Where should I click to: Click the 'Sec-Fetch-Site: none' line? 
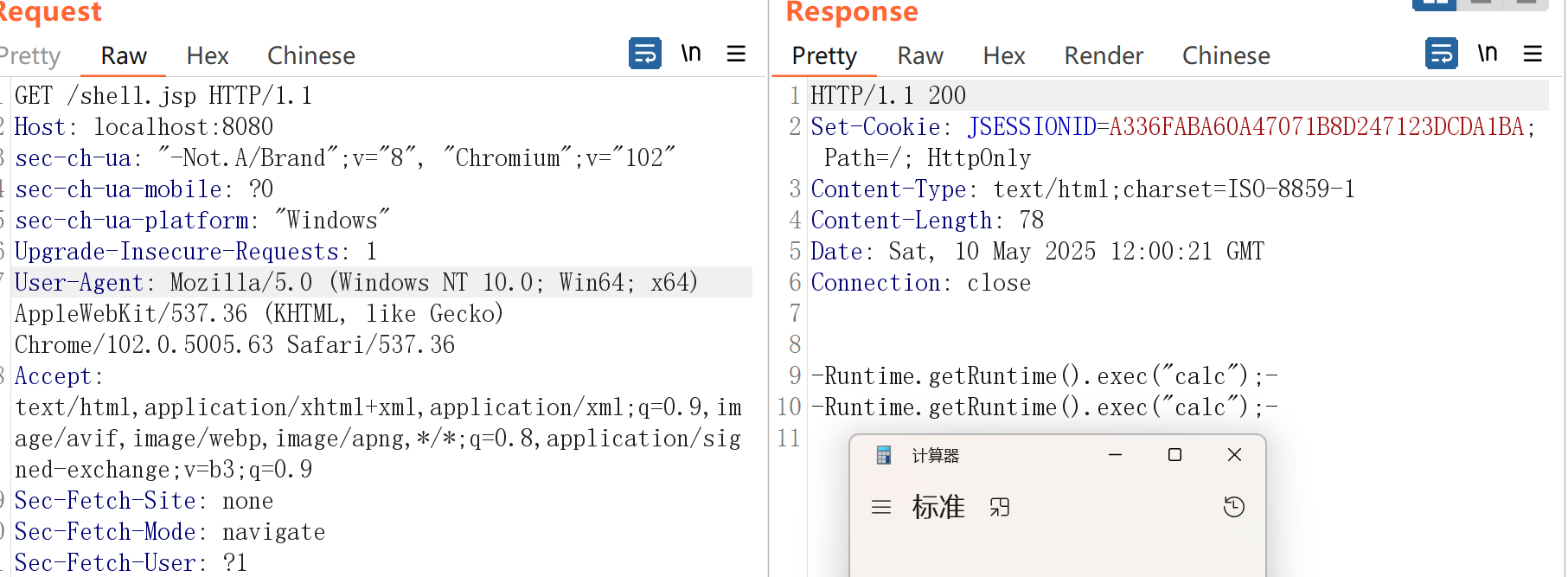pyautogui.click(x=144, y=500)
